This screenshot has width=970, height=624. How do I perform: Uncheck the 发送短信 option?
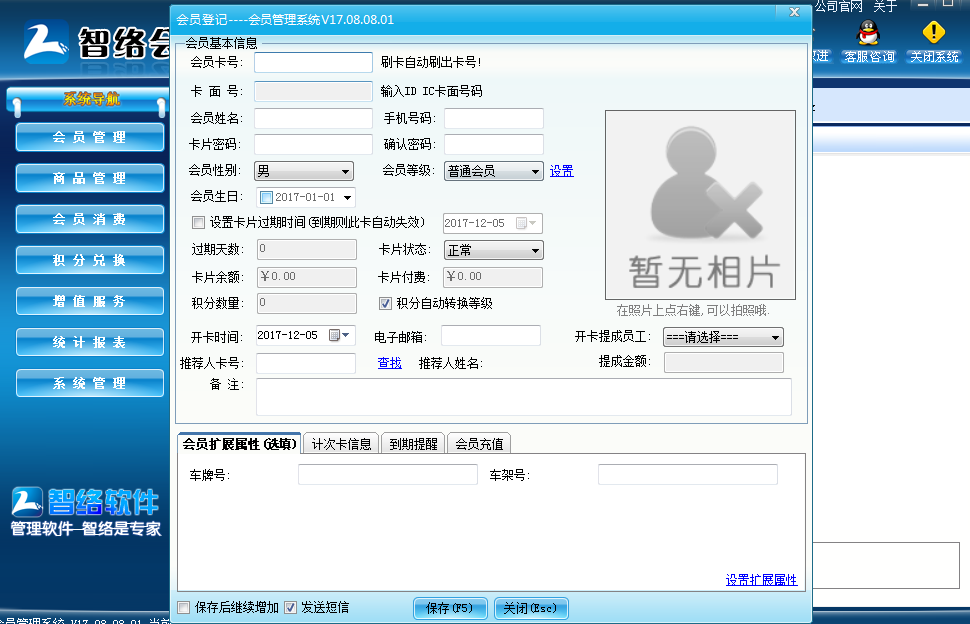[290, 607]
